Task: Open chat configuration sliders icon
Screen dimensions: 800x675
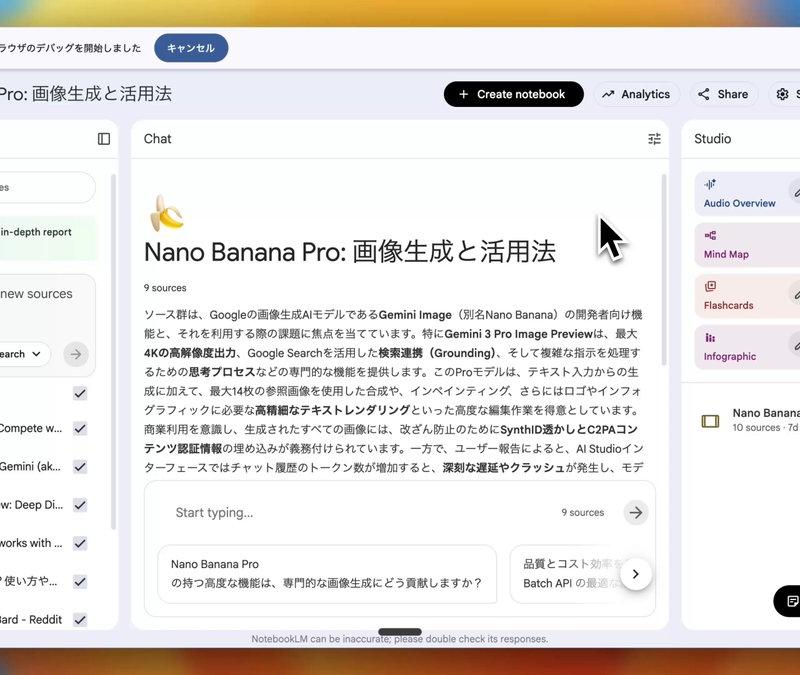Action: coord(654,139)
